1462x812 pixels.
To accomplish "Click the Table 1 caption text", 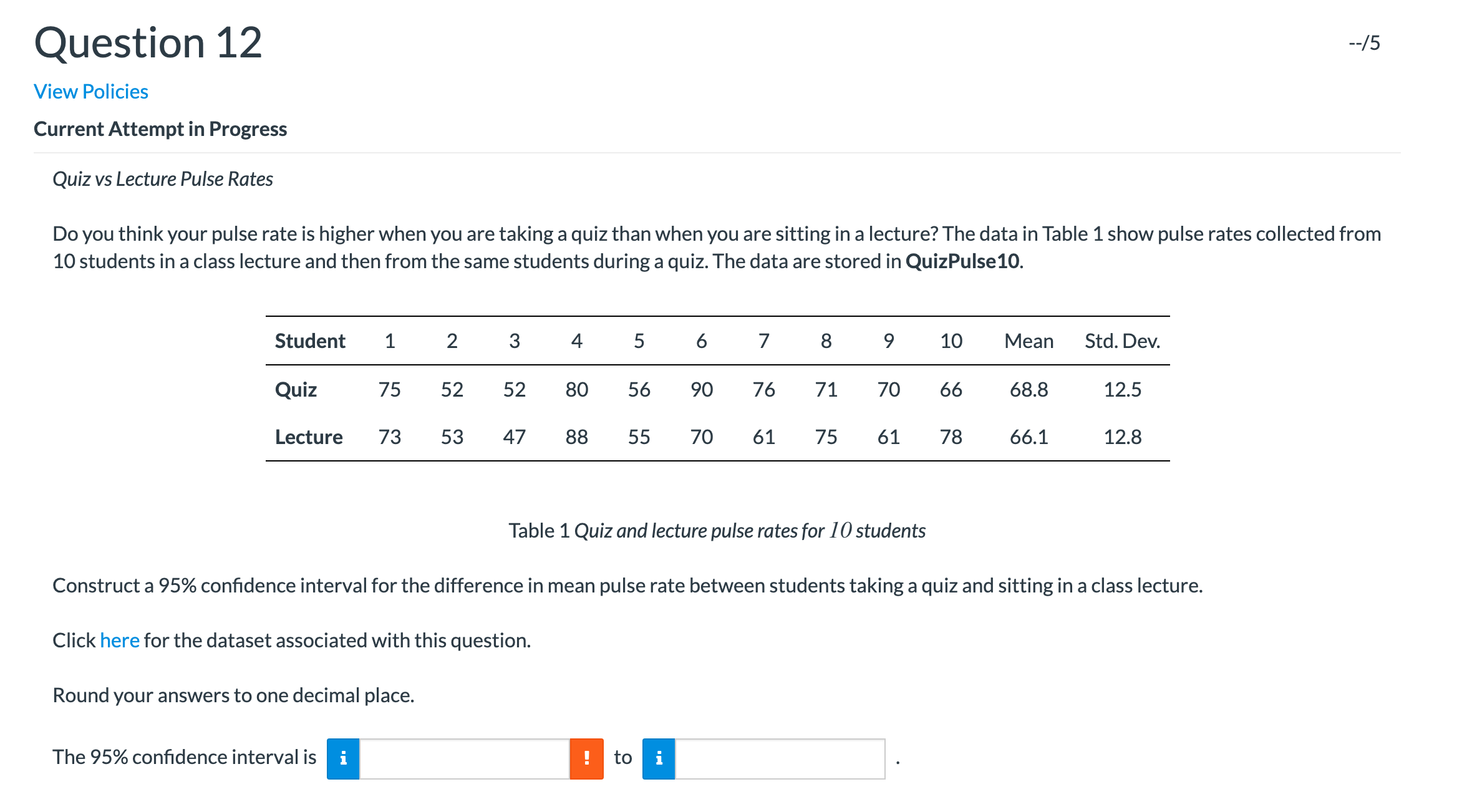I will point(717,531).
